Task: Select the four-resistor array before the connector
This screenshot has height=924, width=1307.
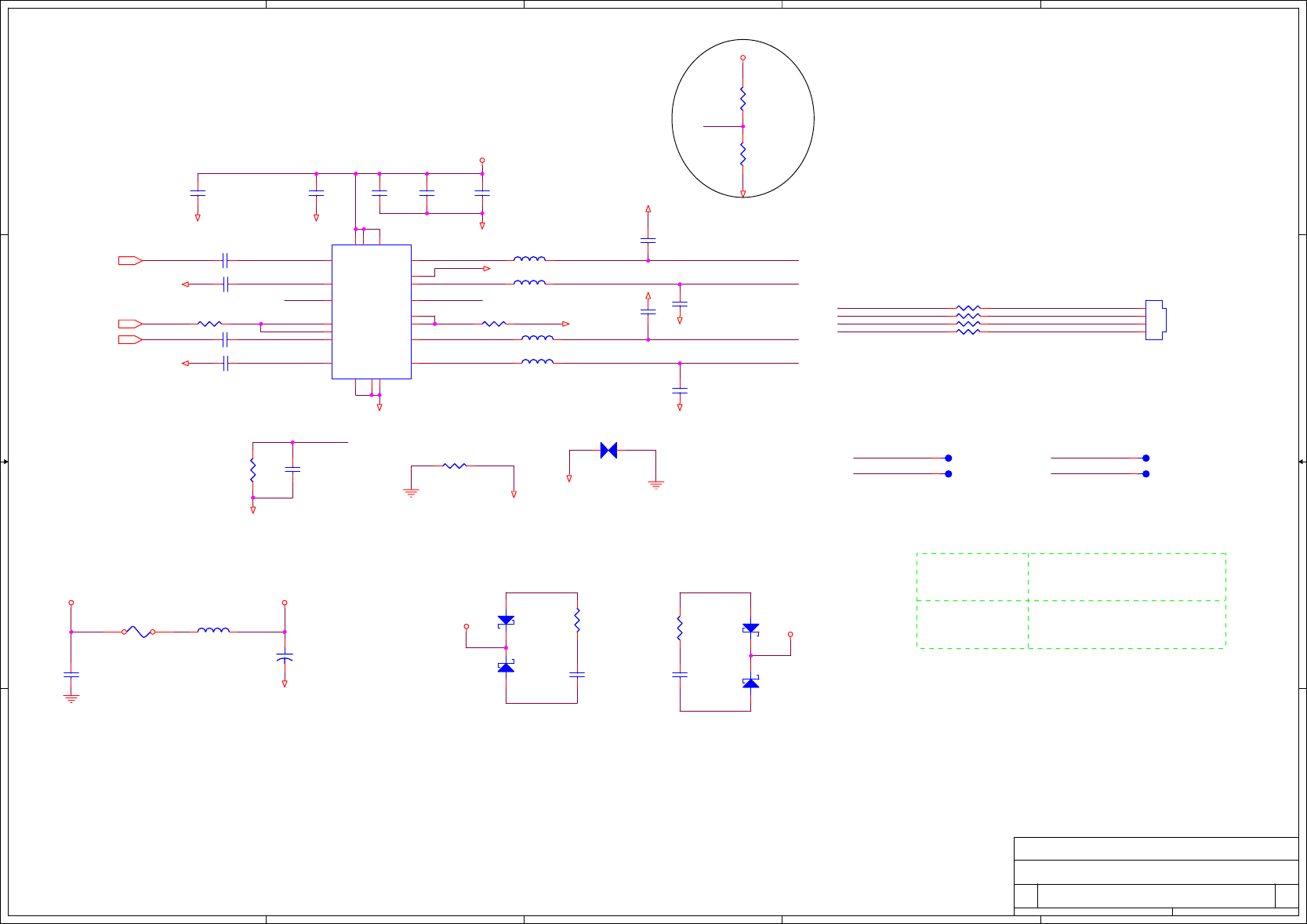Action: point(968,320)
